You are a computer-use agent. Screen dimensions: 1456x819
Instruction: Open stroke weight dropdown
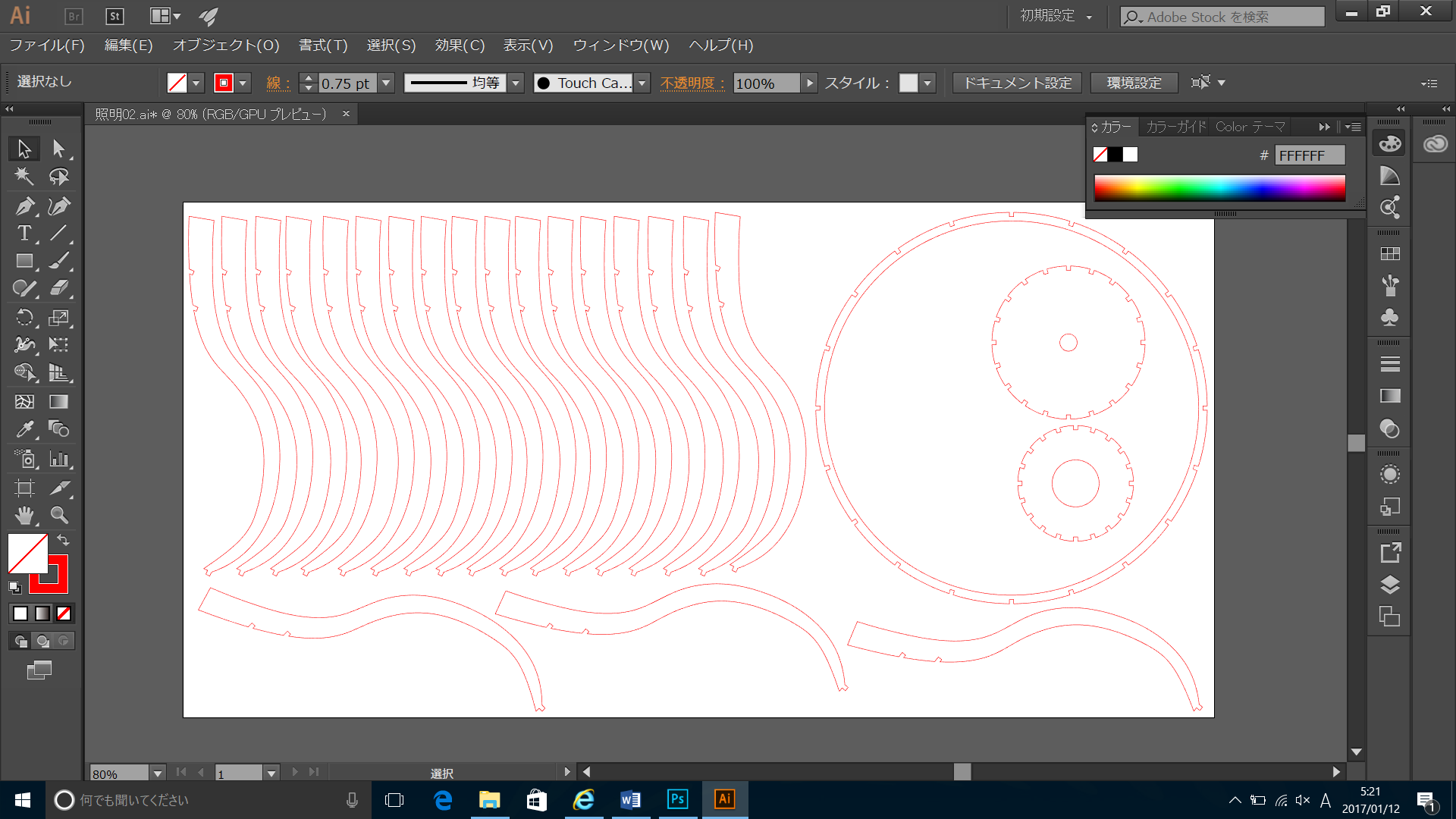[x=386, y=83]
